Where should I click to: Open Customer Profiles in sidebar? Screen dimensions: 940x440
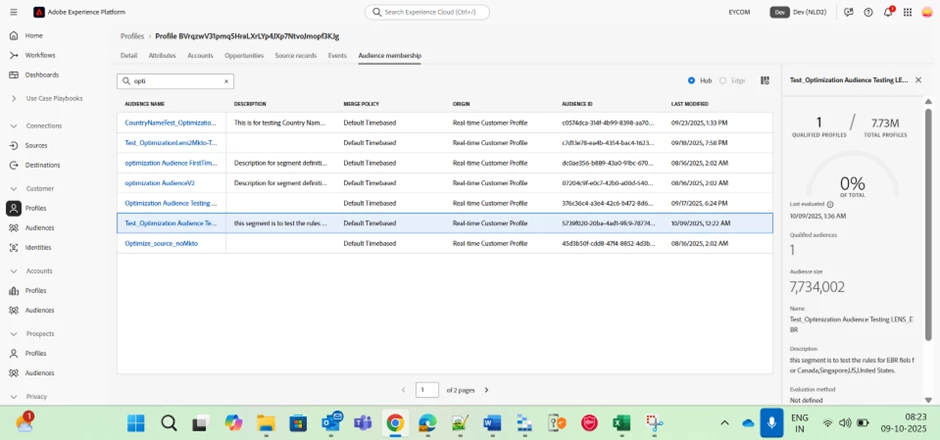tap(35, 208)
